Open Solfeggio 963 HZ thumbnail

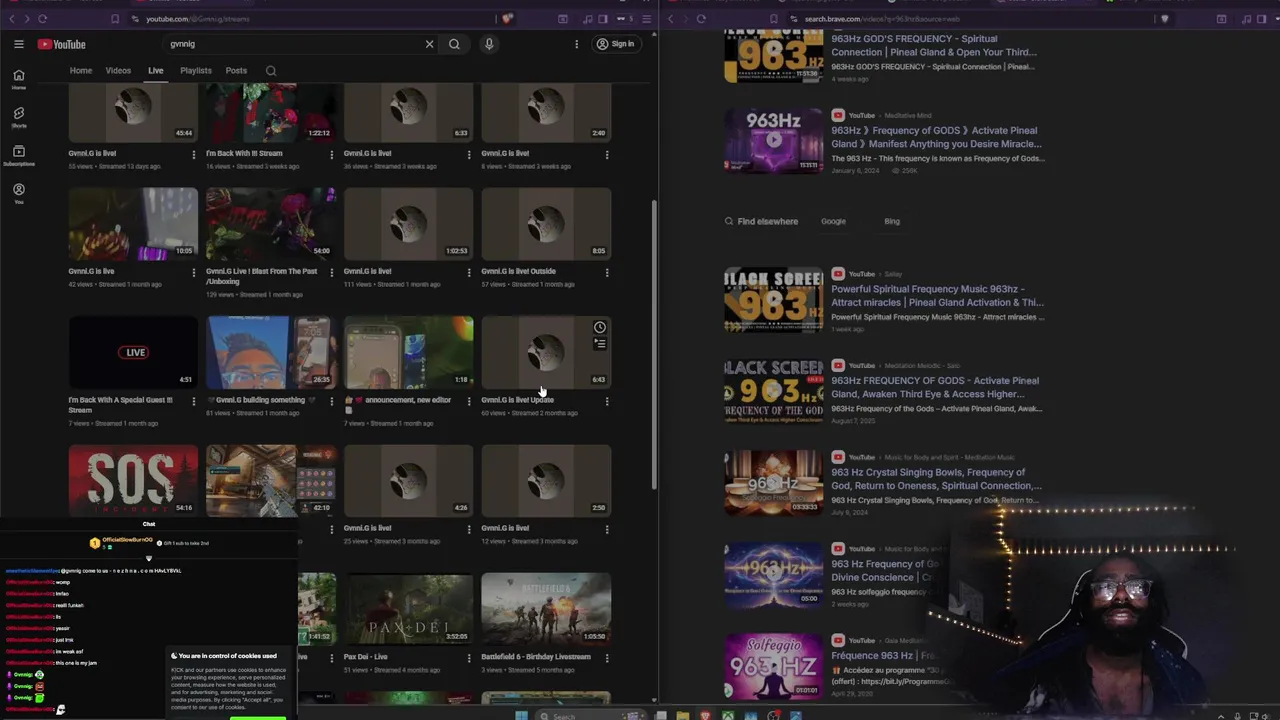click(773, 665)
